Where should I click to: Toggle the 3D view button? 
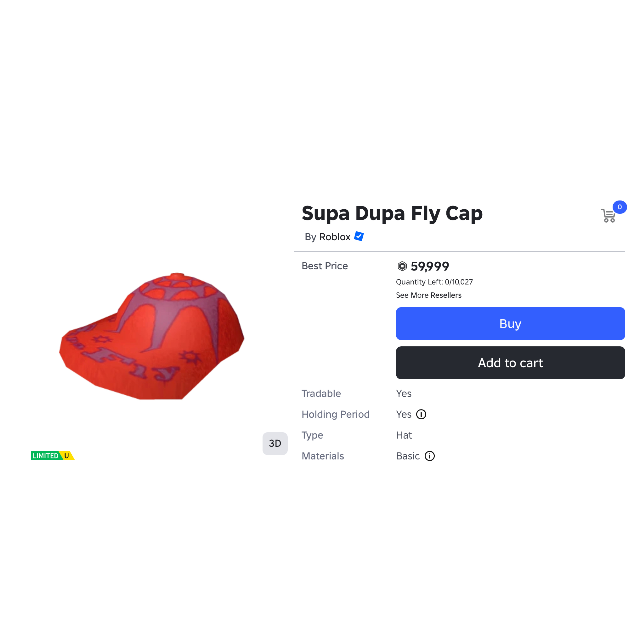[275, 443]
